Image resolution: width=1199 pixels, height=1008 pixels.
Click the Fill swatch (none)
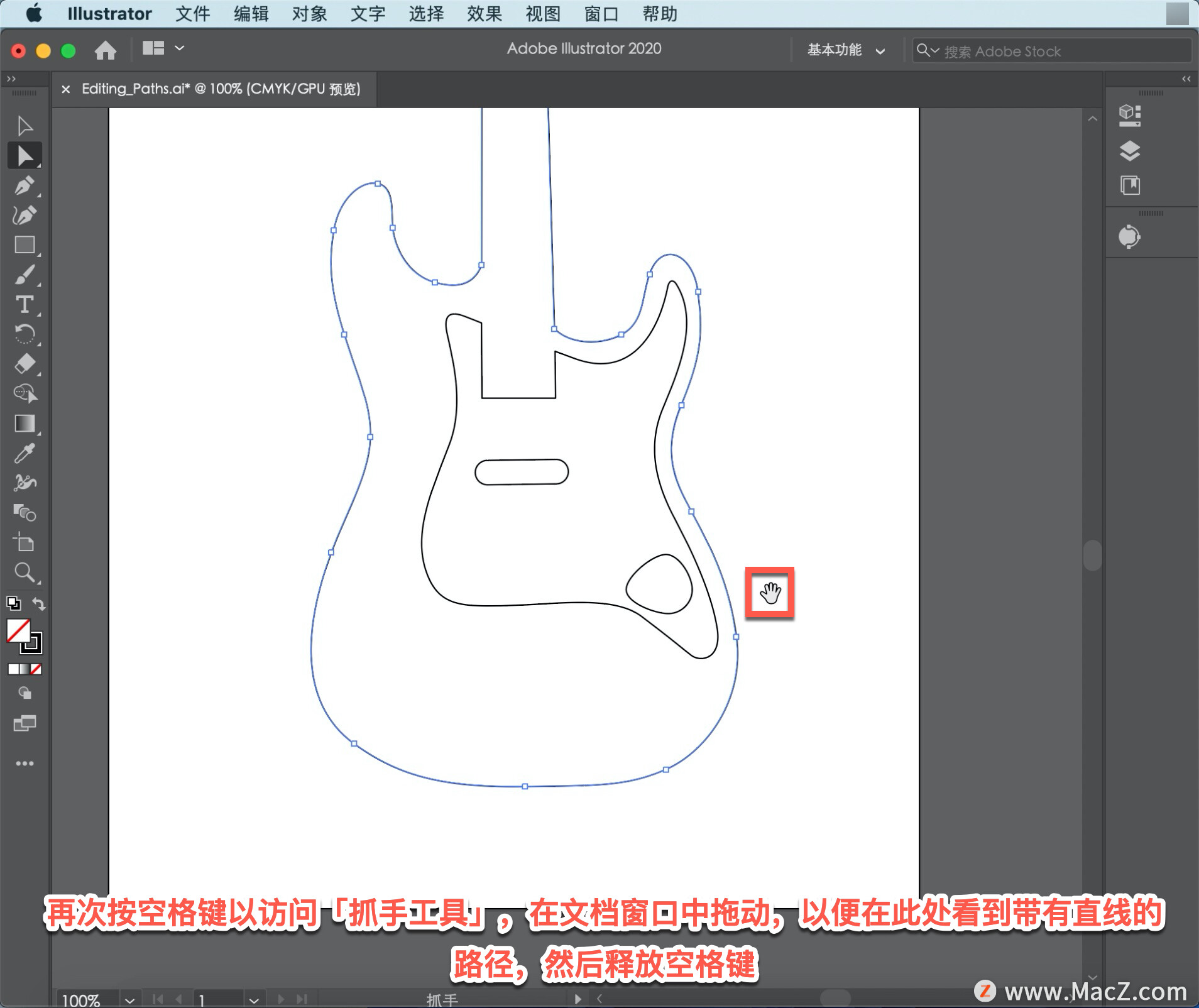tap(18, 631)
